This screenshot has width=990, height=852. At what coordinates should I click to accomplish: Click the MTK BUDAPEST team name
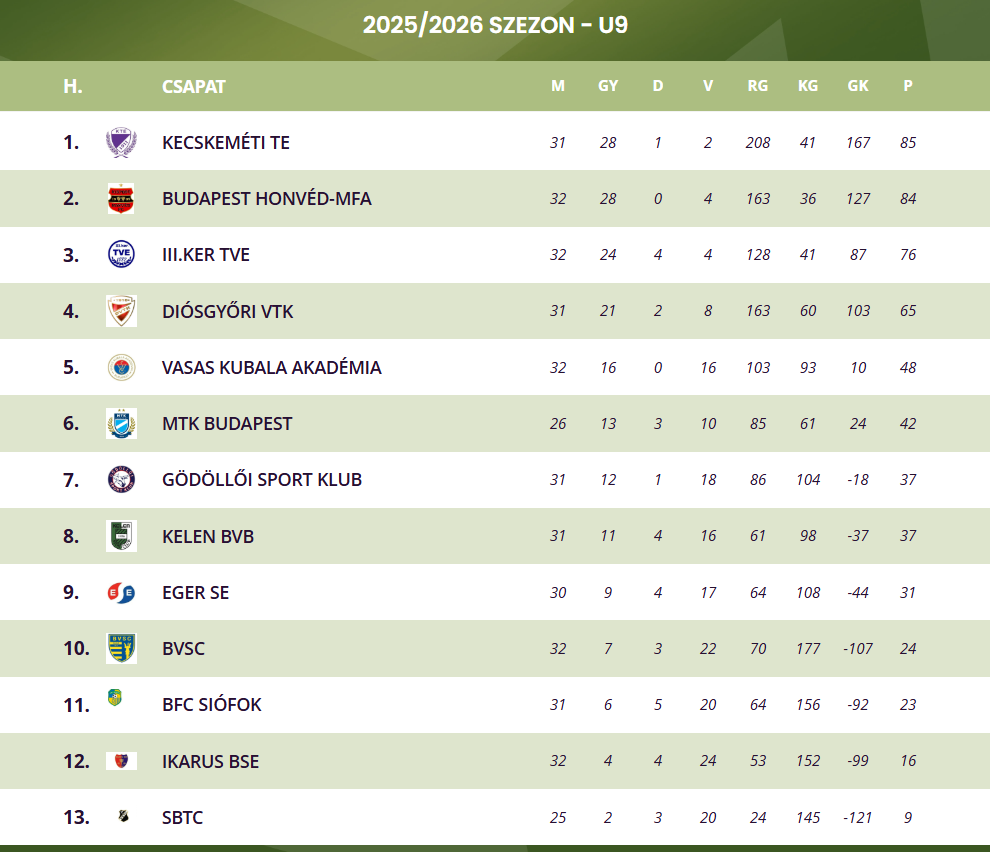tap(227, 424)
